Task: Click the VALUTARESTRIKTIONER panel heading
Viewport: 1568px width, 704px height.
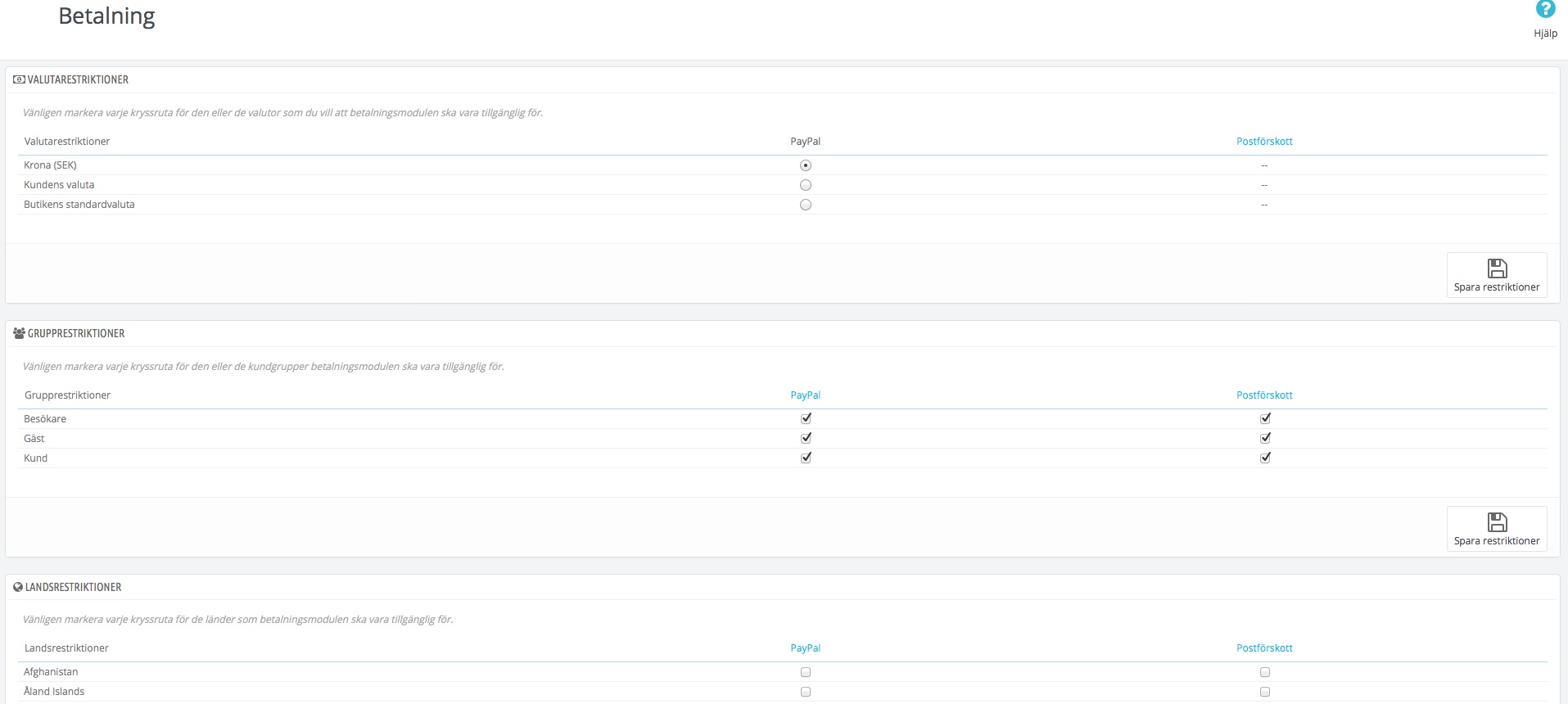Action: tap(78, 79)
